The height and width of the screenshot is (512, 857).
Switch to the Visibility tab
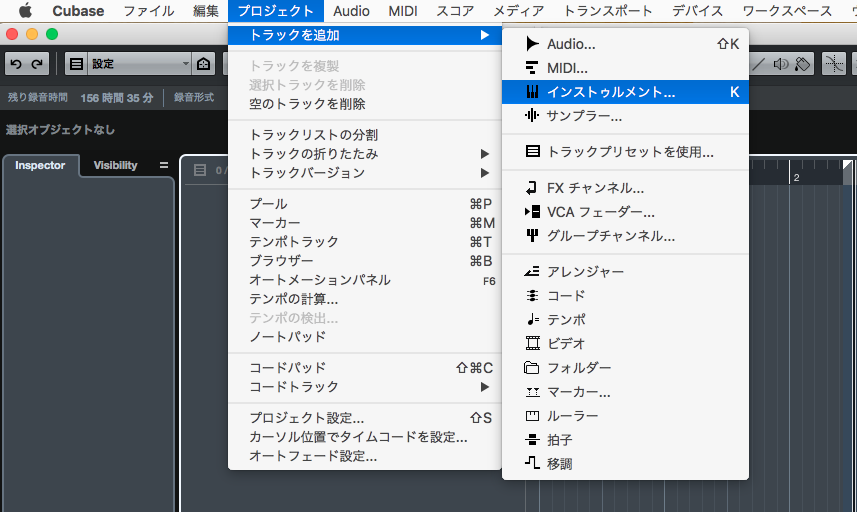pos(115,165)
